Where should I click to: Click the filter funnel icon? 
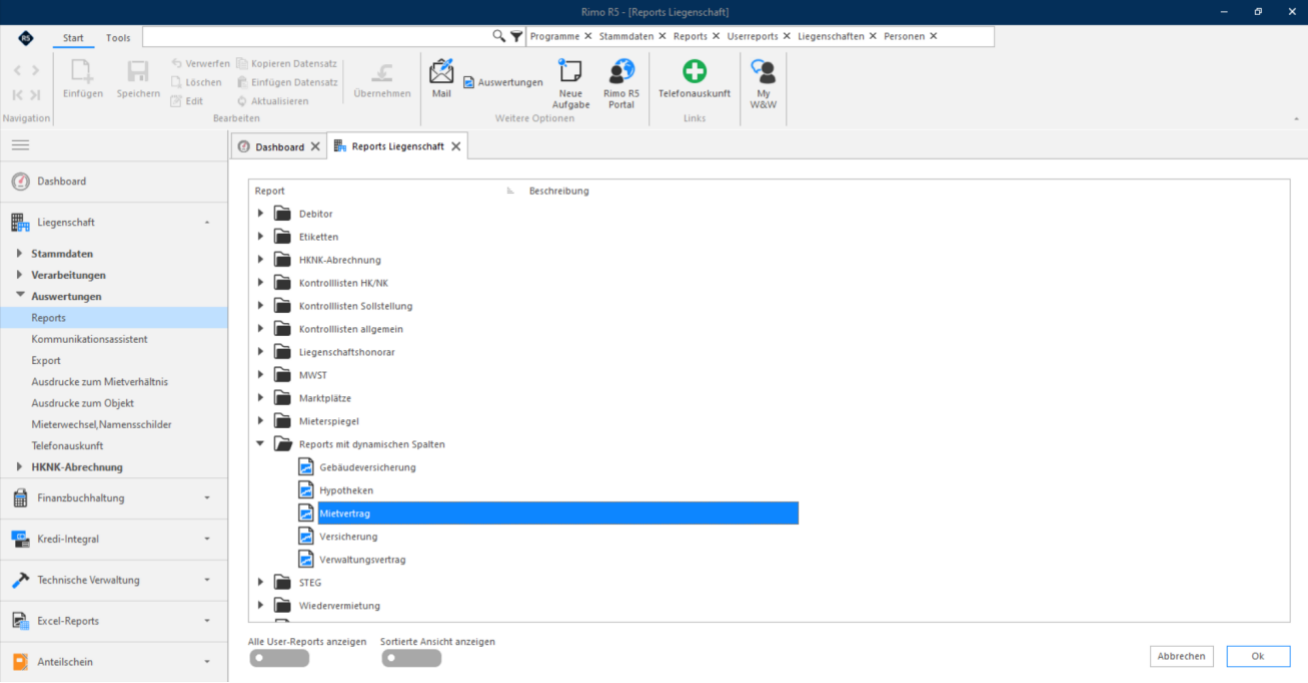(516, 36)
